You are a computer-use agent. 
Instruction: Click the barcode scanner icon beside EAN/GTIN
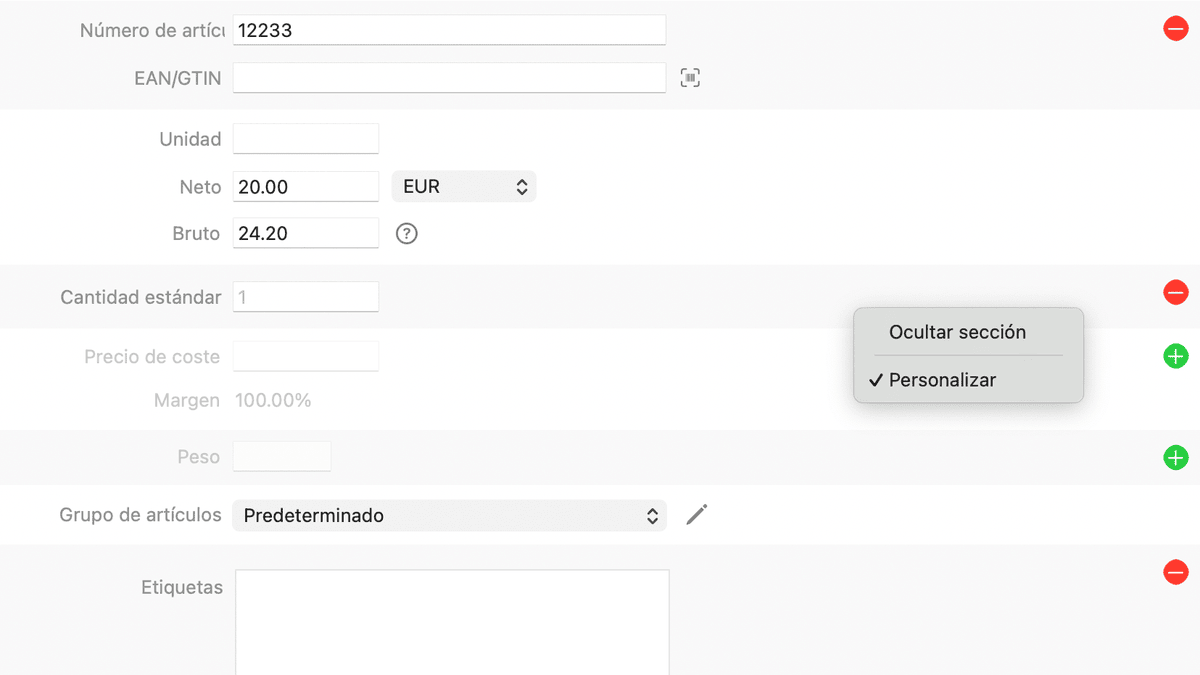coord(690,78)
